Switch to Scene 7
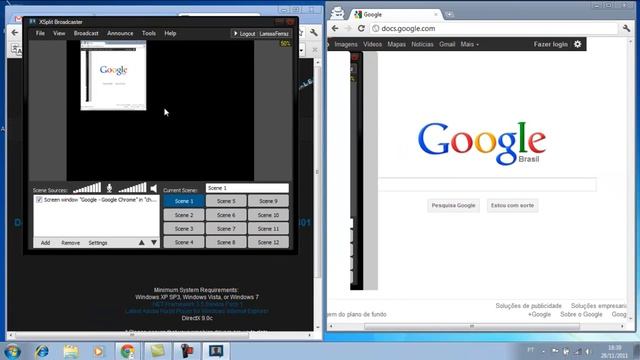The image size is (640, 360). coord(226,229)
